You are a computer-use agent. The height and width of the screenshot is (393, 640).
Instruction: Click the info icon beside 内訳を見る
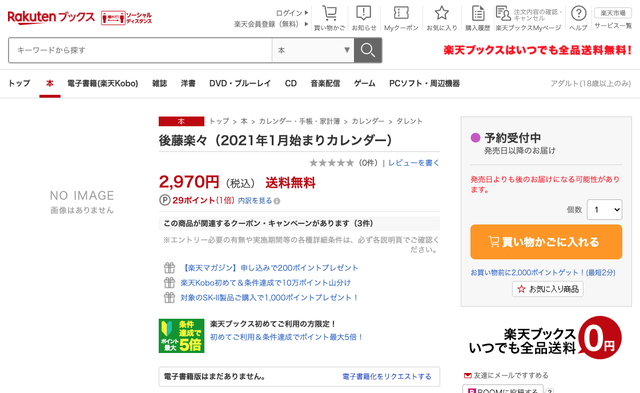coord(277,201)
